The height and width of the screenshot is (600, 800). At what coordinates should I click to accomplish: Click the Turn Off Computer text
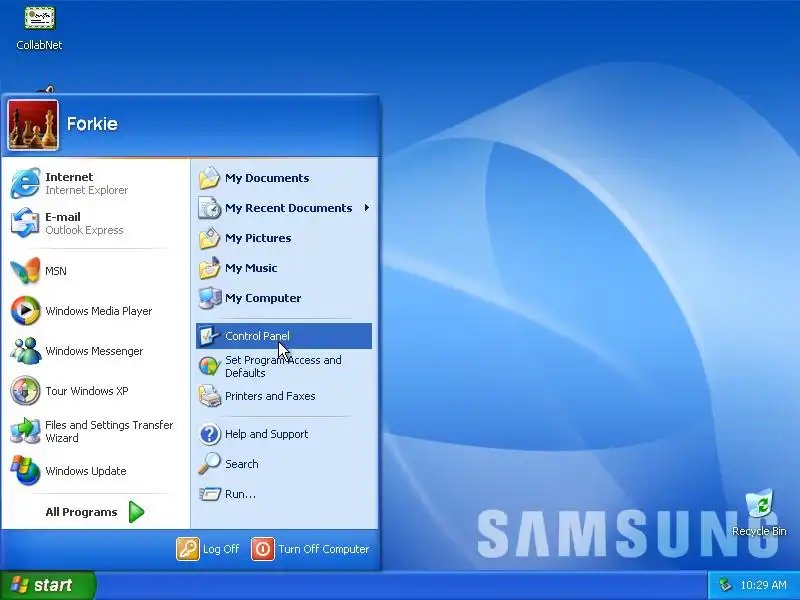[x=323, y=549]
